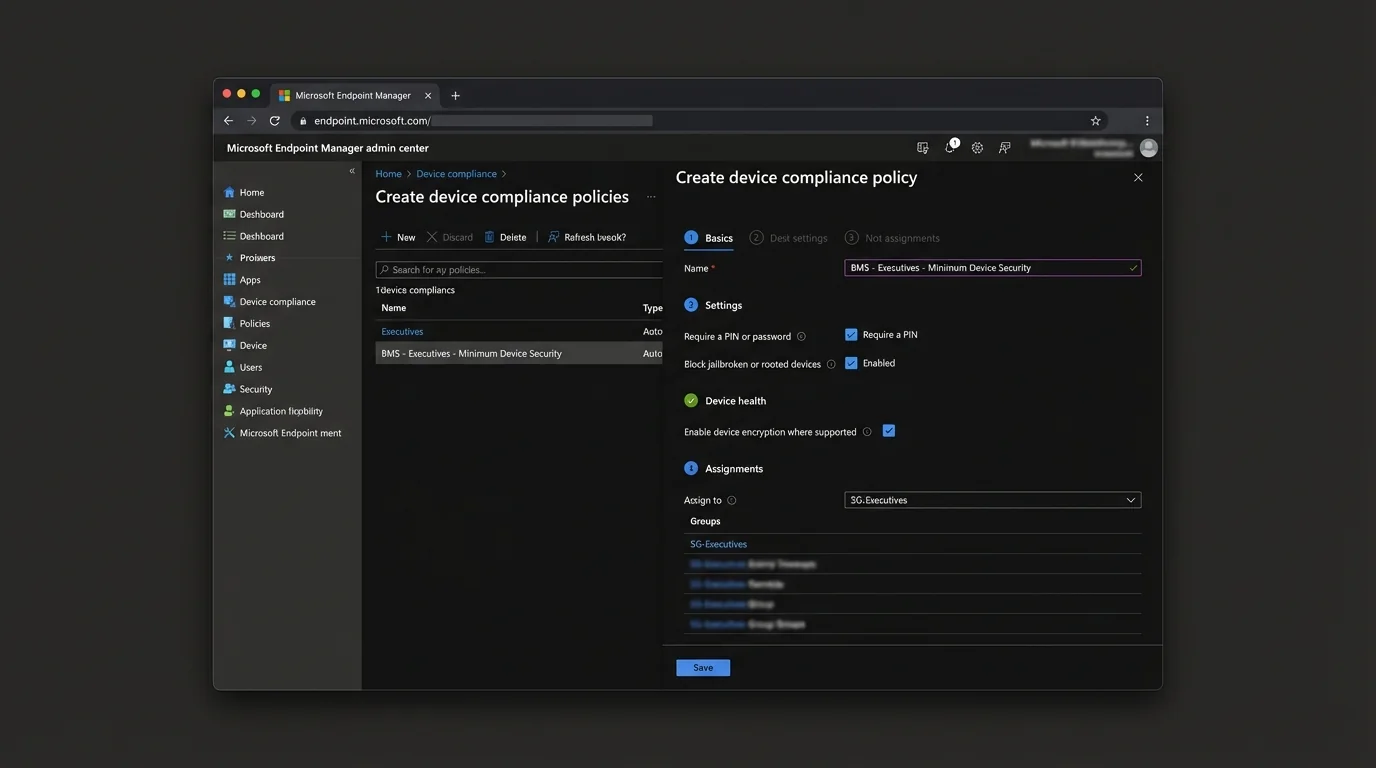Open the more options ellipsis menu
Image resolution: width=1376 pixels, height=768 pixels.
[651, 198]
